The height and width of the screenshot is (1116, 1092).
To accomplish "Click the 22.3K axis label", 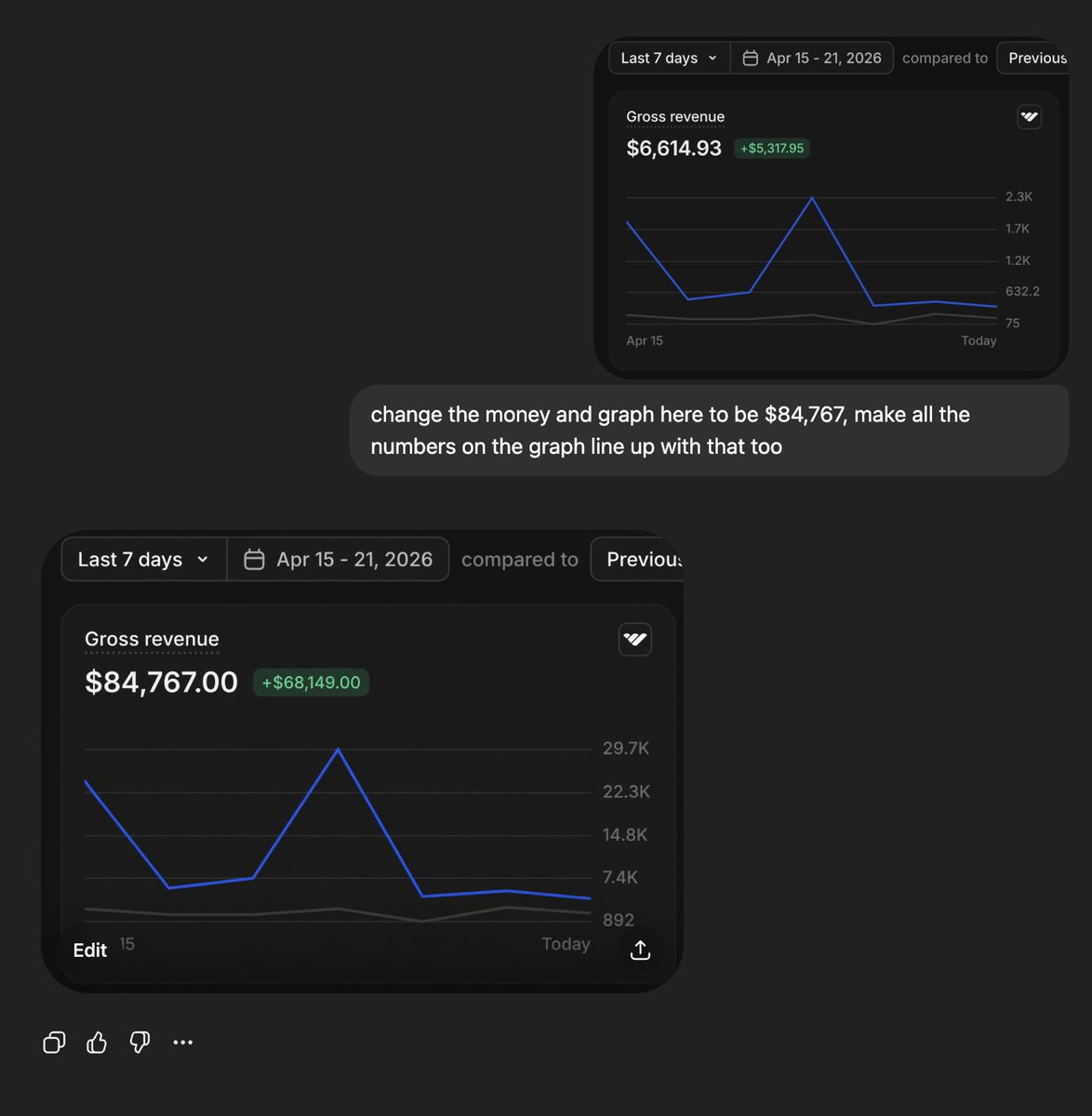I will (626, 791).
